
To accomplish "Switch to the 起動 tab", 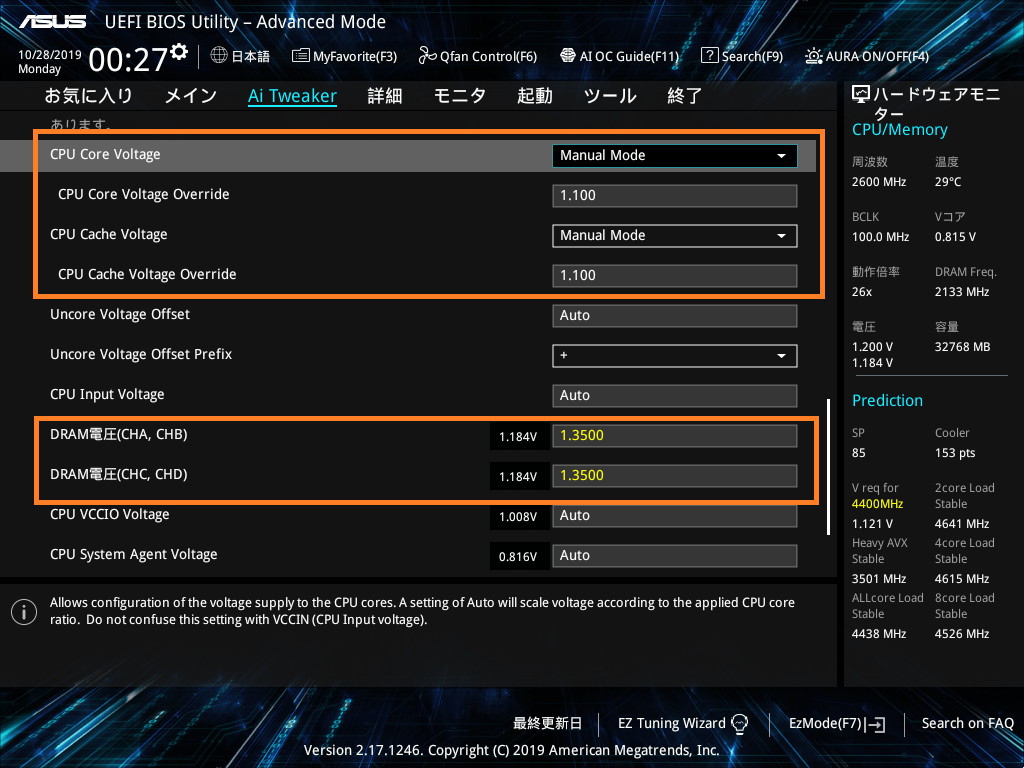I will (535, 96).
